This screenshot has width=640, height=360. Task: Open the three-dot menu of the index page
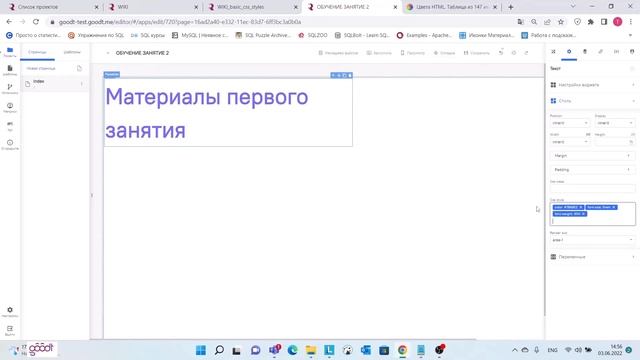pos(82,84)
